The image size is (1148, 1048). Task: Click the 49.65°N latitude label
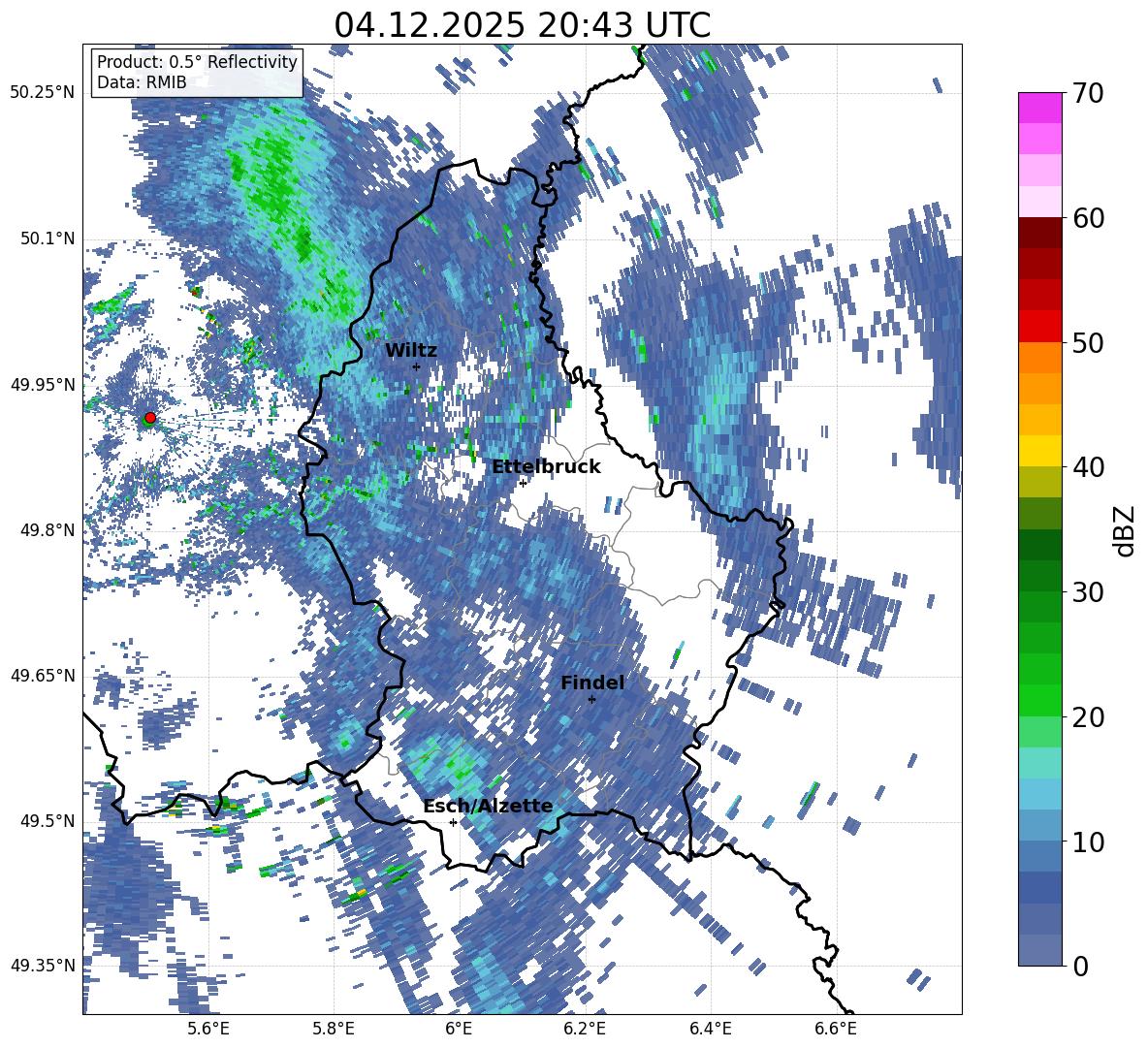(x=42, y=675)
